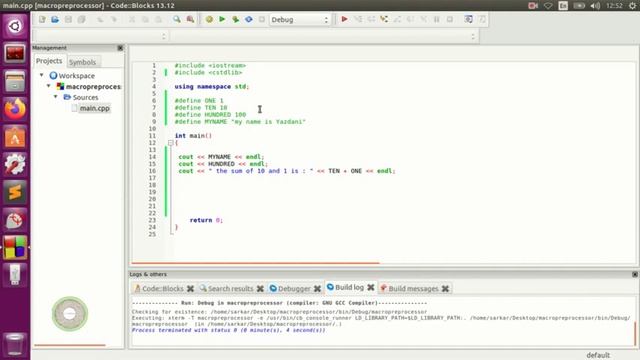Switch to the Projects tab

pos(49,61)
